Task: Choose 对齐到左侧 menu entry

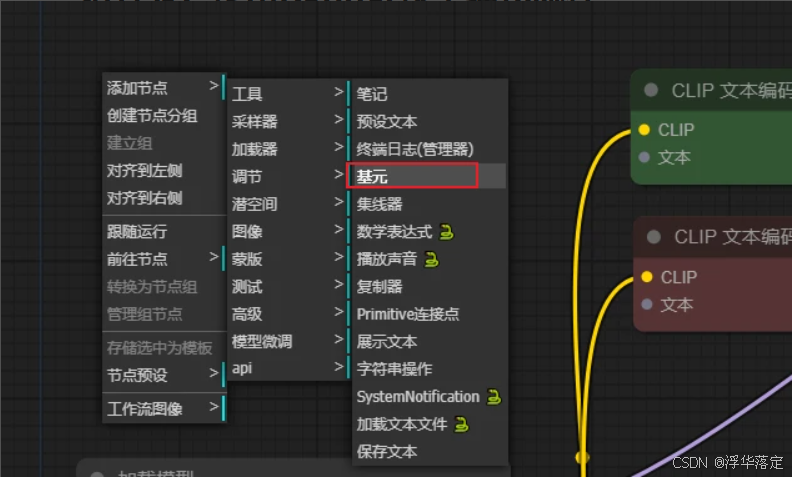Action: [x=164, y=170]
